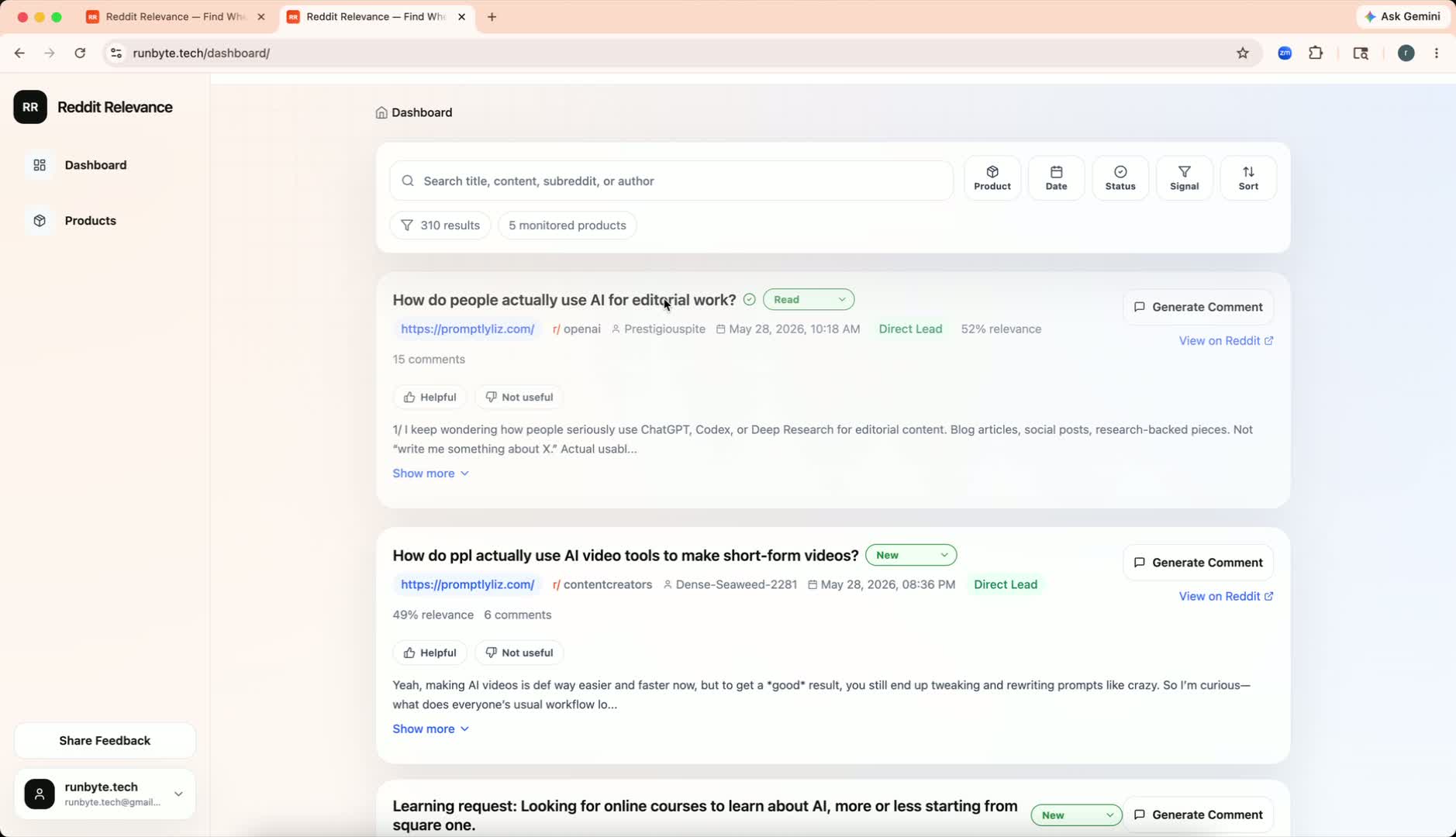Click the r/ openai subreddit label
Viewport: 1456px width, 837px height.
[x=576, y=329]
